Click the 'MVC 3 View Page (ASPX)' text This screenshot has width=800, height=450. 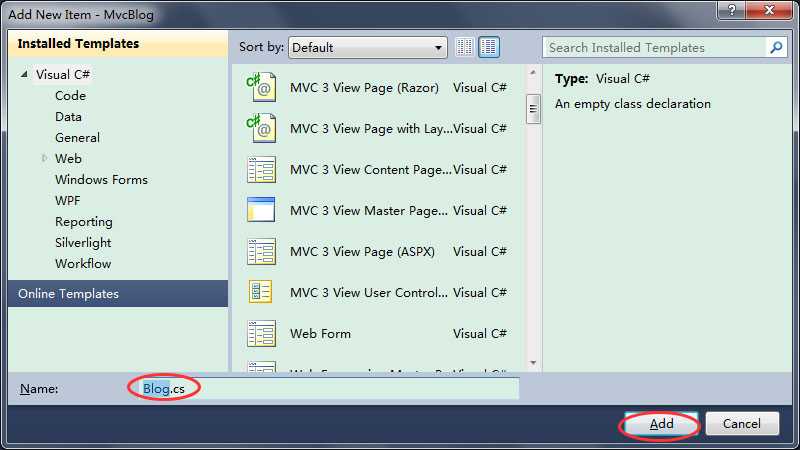362,252
